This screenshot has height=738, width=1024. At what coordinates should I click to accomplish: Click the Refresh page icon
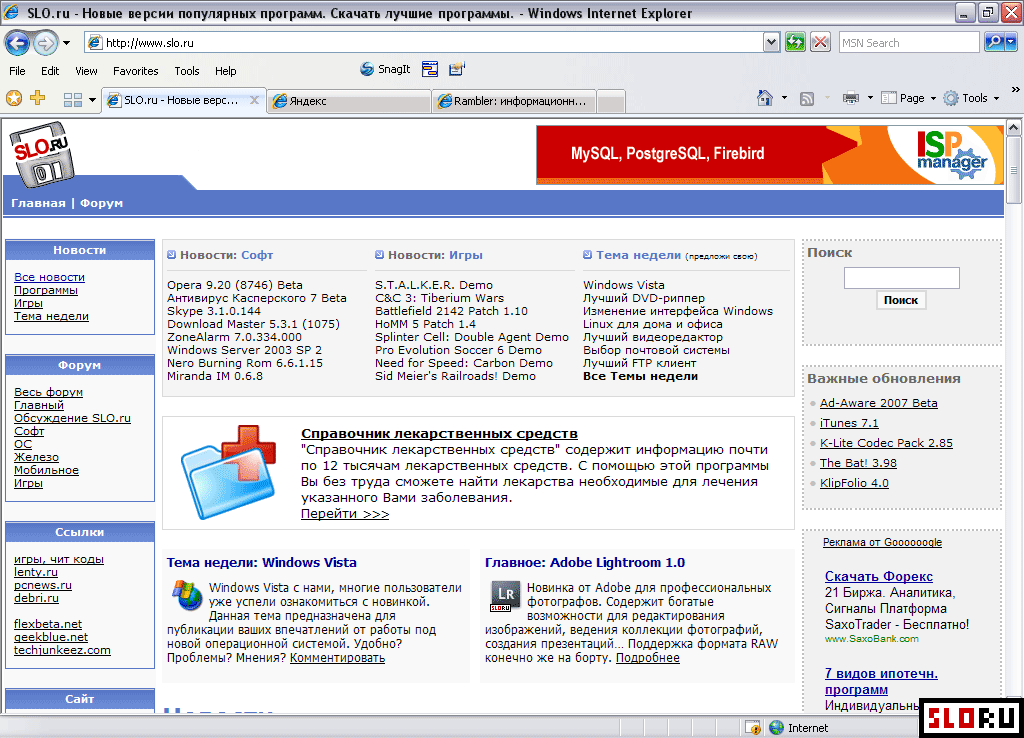795,42
